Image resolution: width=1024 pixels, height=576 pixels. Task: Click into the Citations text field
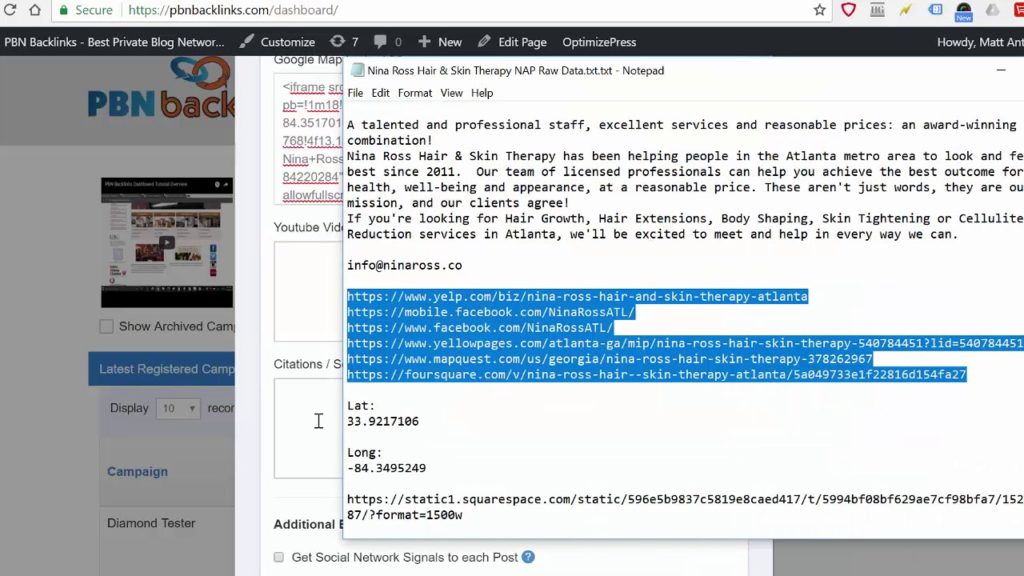click(308, 428)
